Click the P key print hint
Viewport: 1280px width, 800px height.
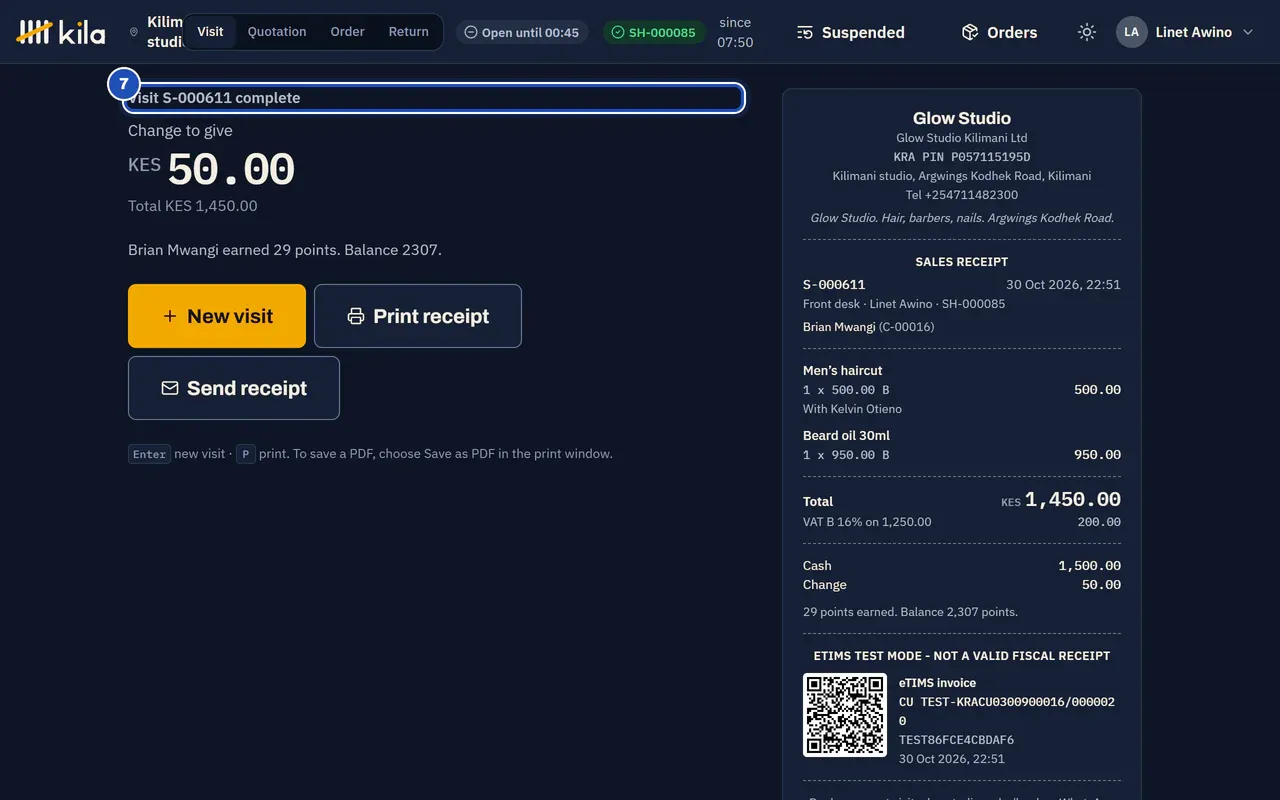[246, 454]
